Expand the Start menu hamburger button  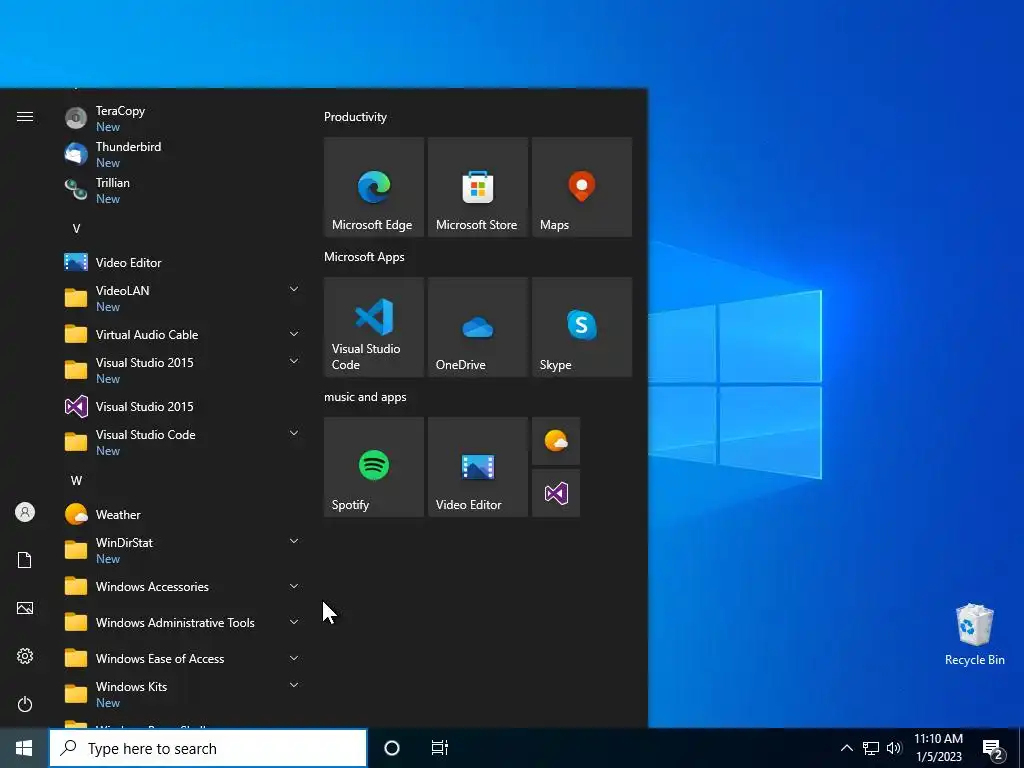[x=25, y=116]
